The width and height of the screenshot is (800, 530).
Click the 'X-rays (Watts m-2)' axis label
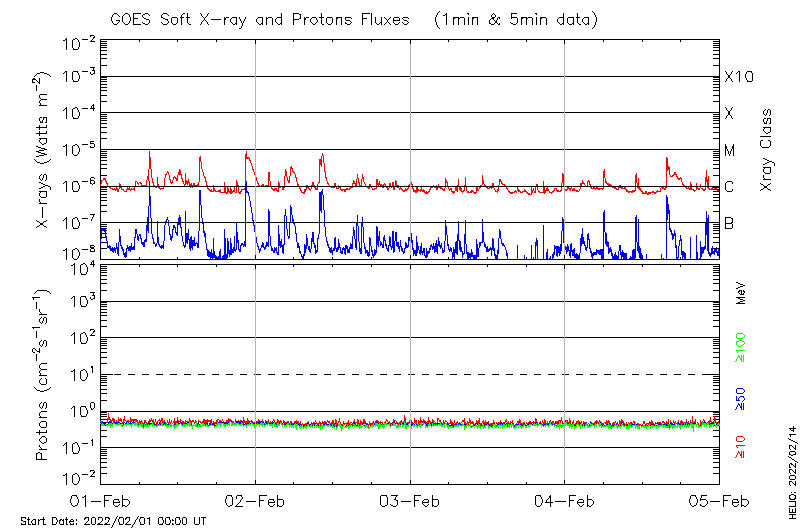pyautogui.click(x=44, y=150)
